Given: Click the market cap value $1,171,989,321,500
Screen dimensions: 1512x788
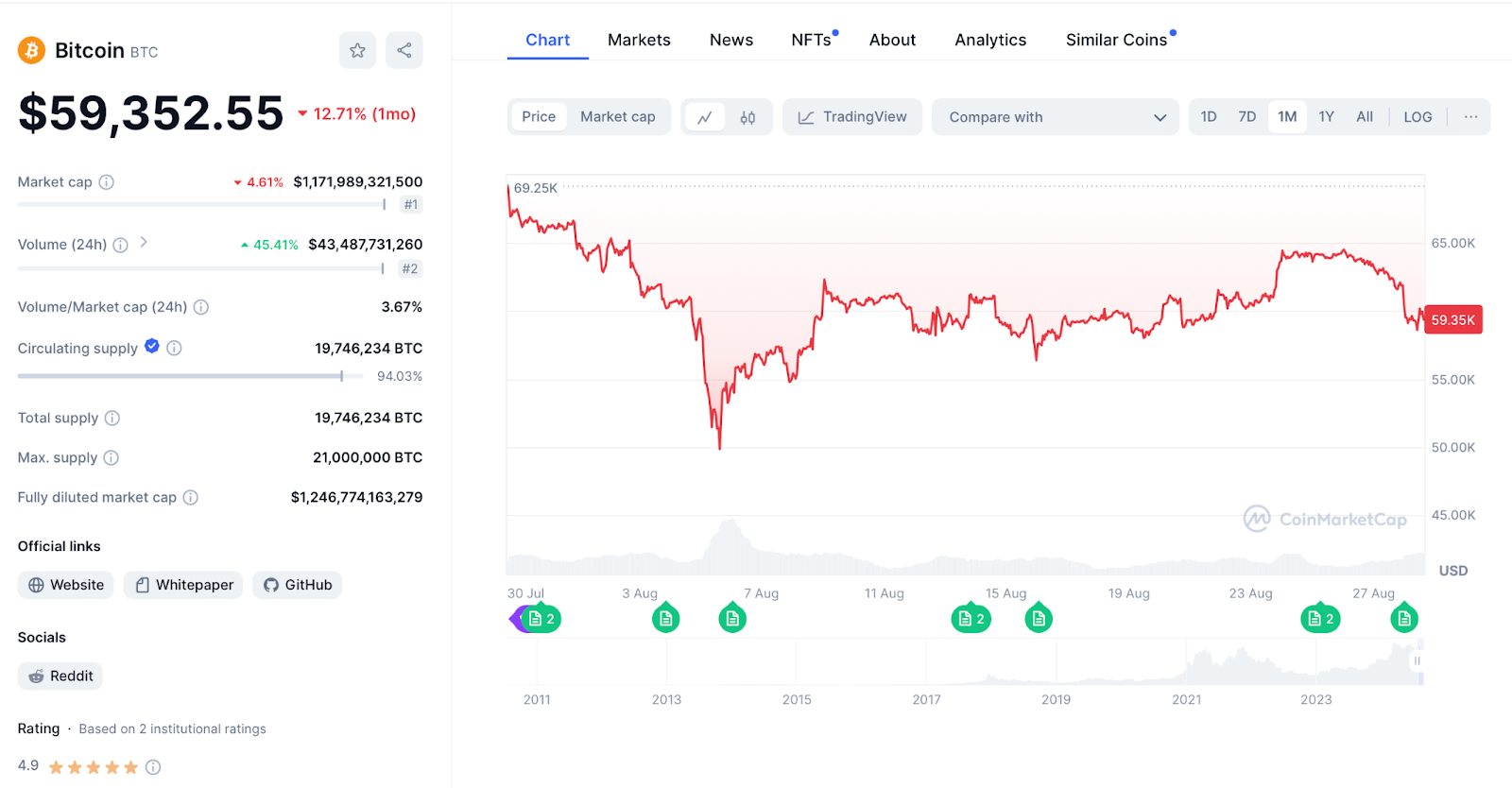Looking at the screenshot, I should pos(358,182).
